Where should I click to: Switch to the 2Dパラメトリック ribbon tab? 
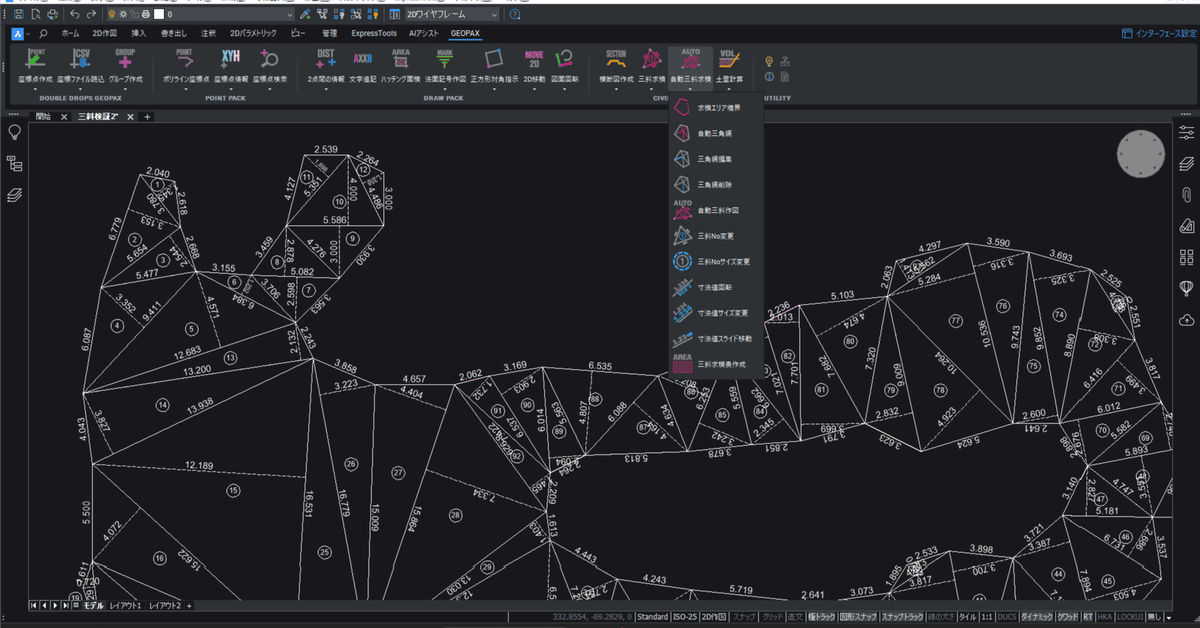tap(254, 33)
